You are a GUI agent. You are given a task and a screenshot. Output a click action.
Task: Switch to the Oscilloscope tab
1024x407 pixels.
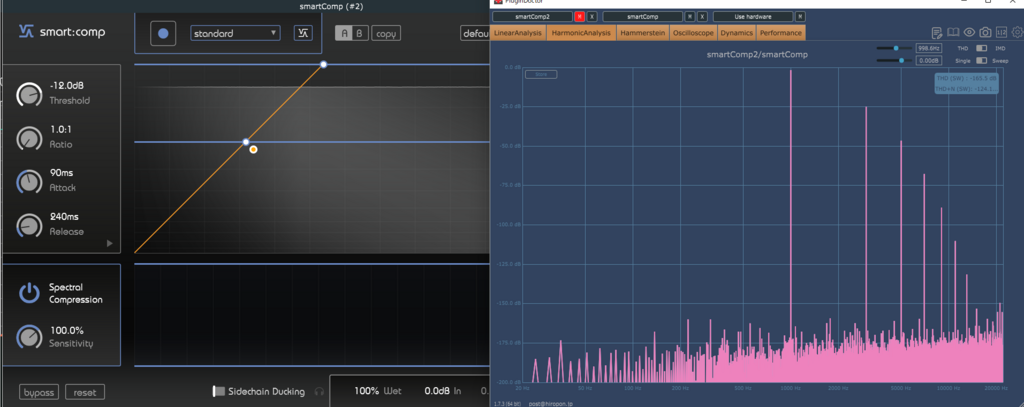693,33
